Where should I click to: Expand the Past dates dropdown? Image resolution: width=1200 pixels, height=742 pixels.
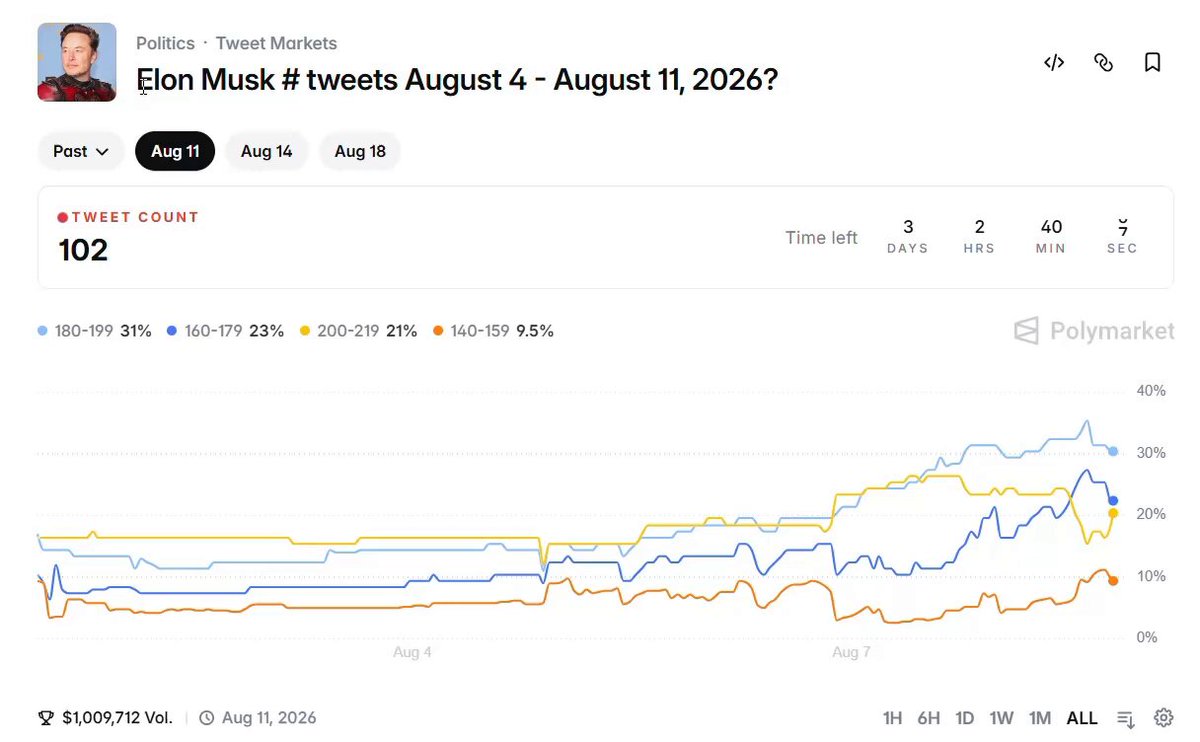point(81,151)
